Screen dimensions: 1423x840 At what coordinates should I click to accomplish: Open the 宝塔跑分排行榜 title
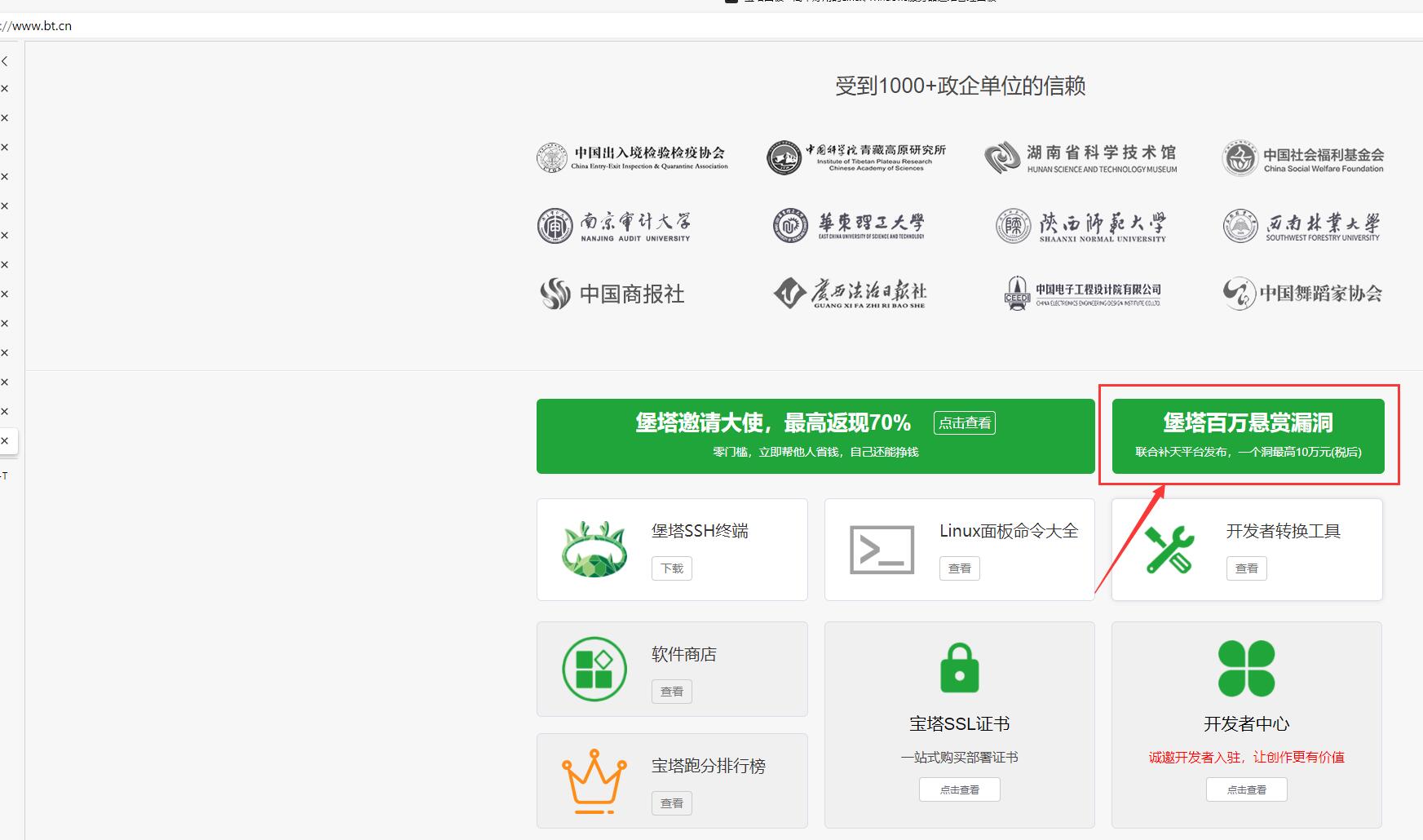coord(709,766)
